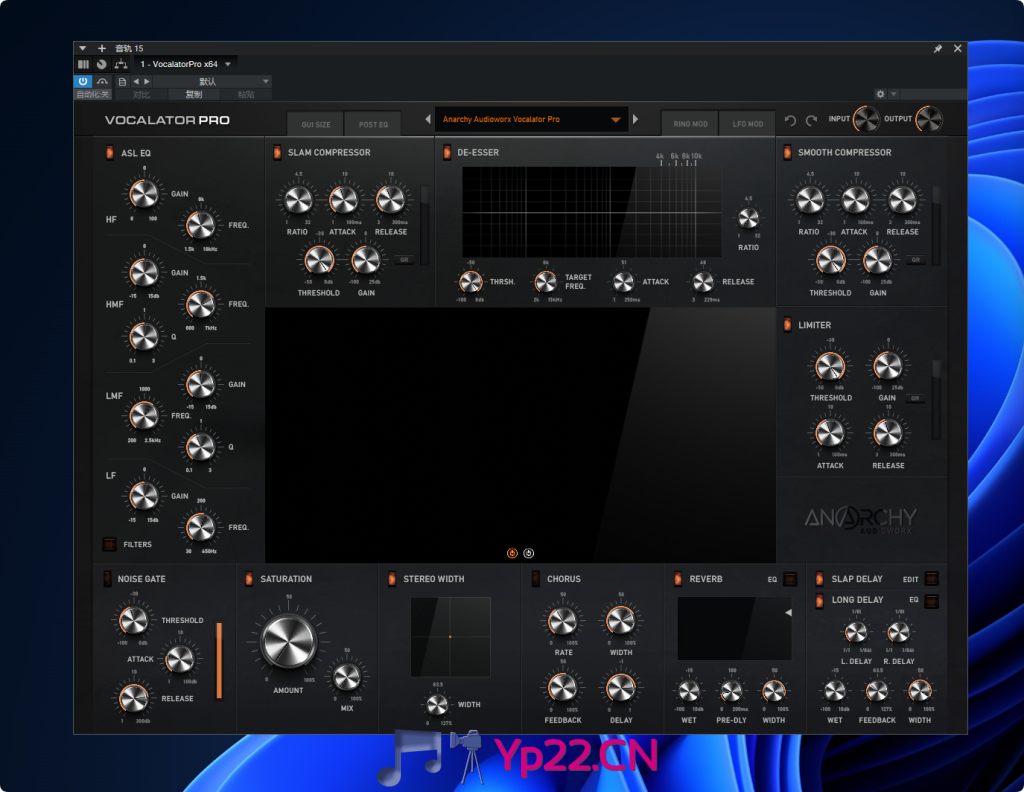Click the Slam Compressor THRESHOLD knob
The width and height of the screenshot is (1024, 792).
point(319,261)
